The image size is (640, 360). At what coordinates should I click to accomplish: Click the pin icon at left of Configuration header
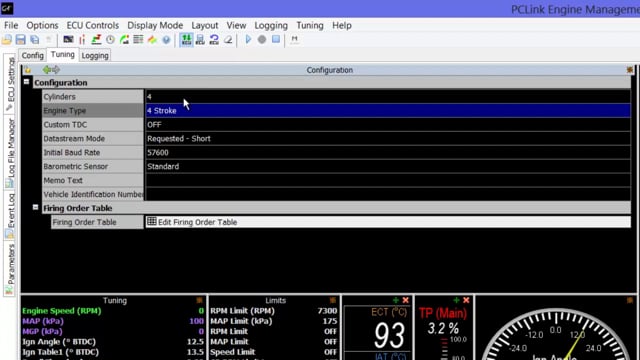(27, 70)
